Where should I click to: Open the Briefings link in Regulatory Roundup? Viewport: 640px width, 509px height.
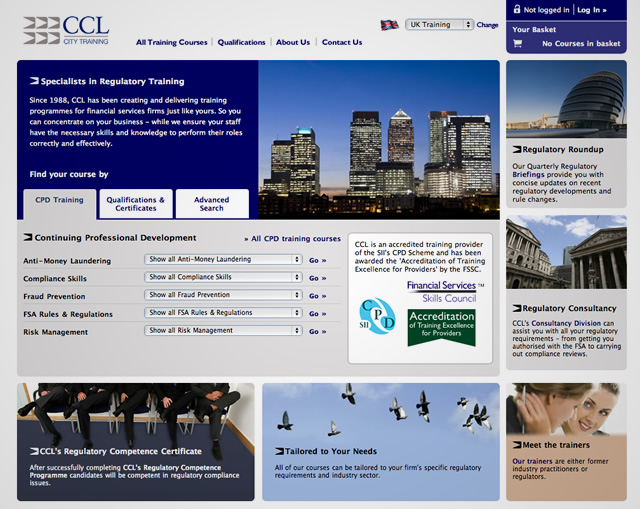click(x=528, y=174)
